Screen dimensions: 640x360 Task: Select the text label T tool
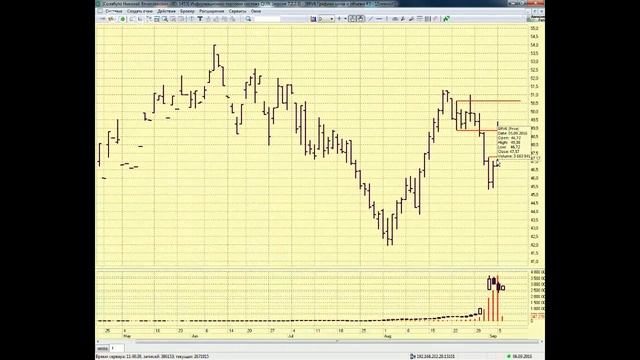(200, 19)
